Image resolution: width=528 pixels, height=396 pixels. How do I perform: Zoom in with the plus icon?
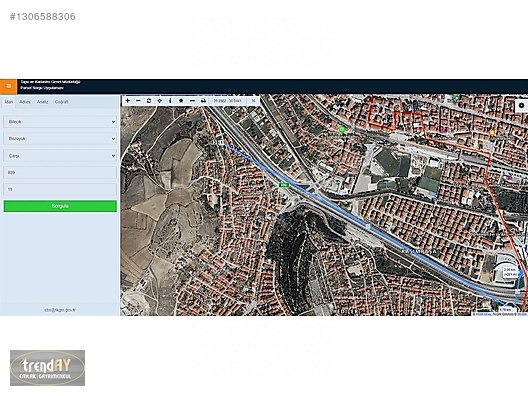click(x=127, y=101)
